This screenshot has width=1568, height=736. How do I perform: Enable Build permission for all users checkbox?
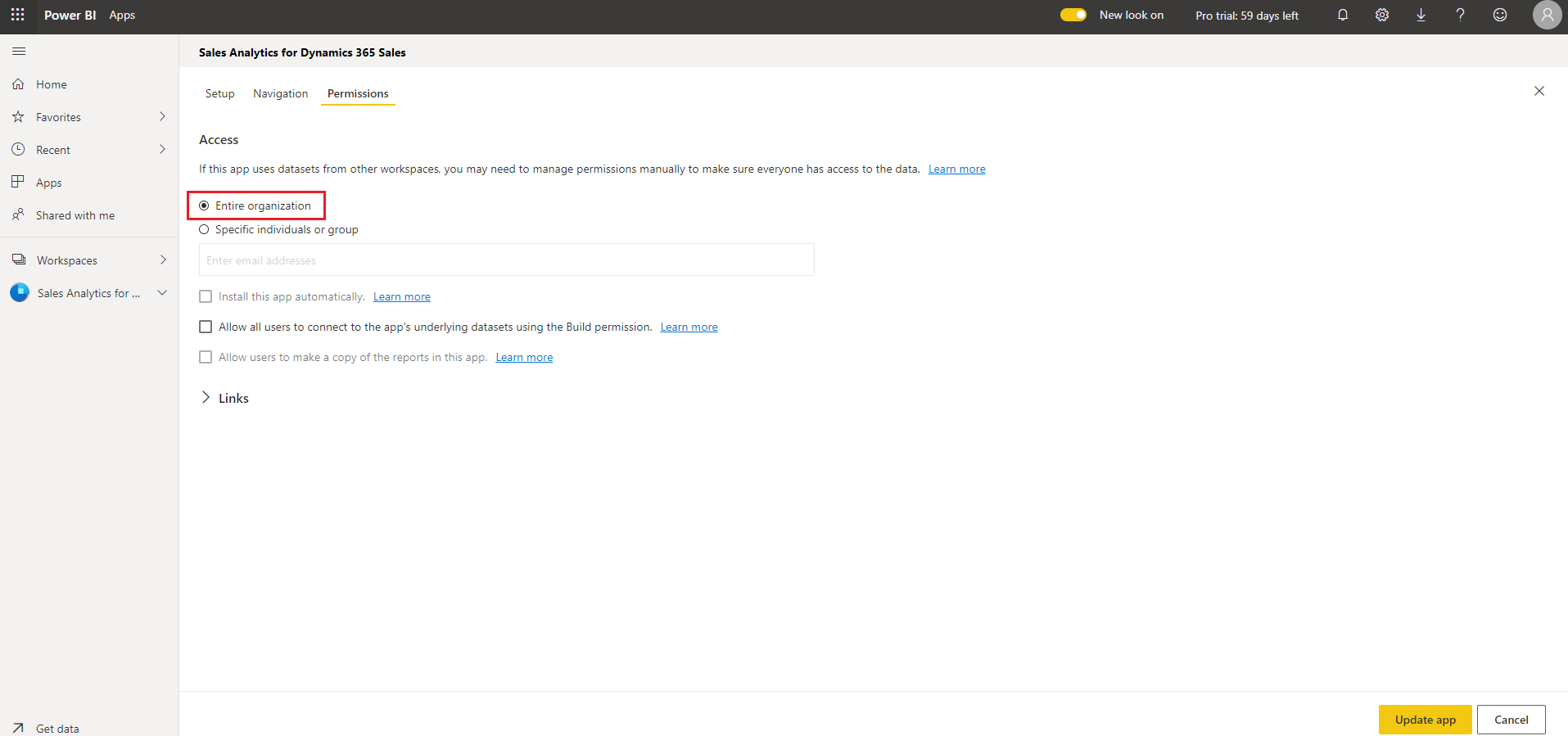click(206, 327)
